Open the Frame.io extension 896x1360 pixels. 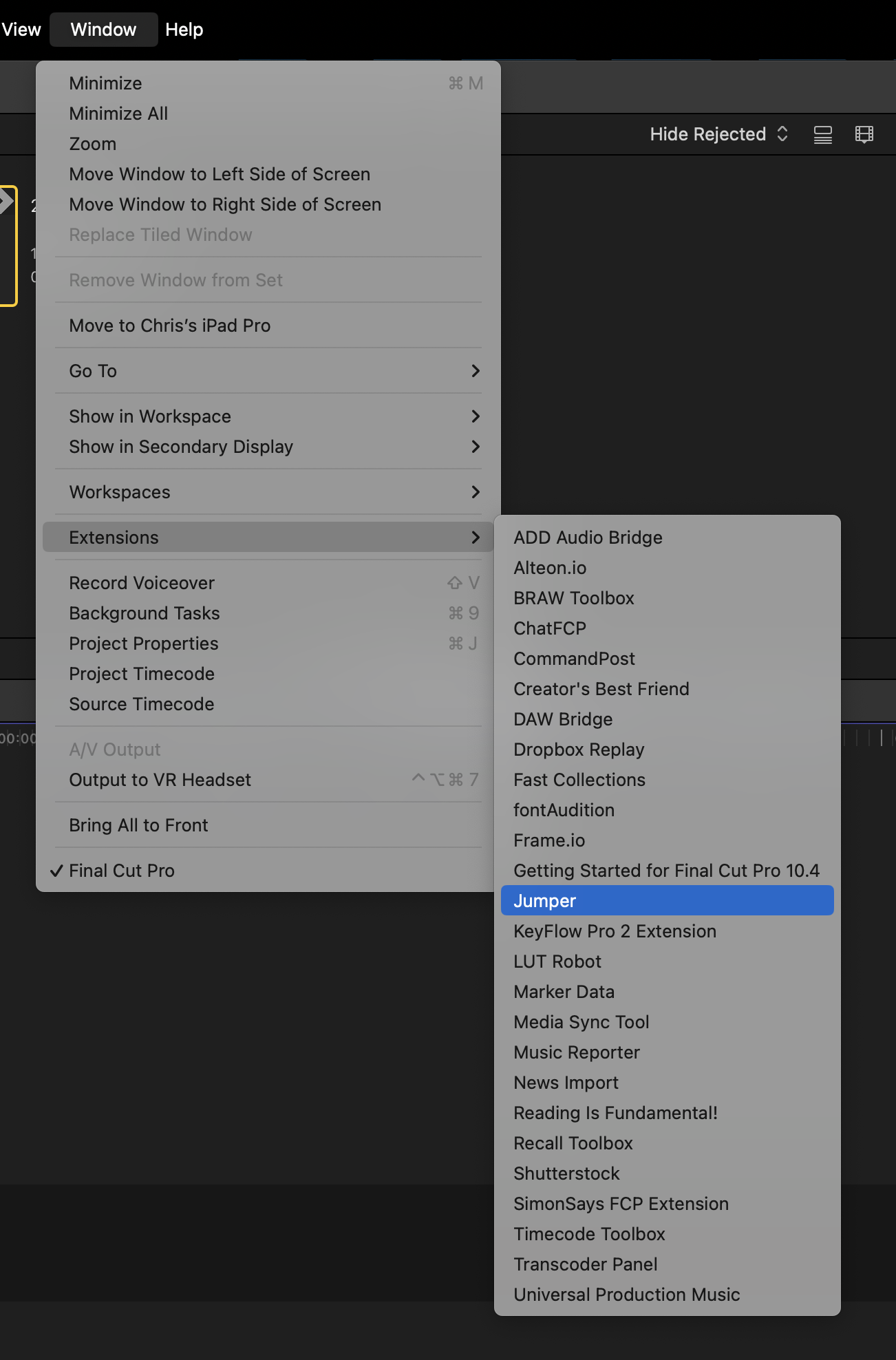(x=549, y=840)
